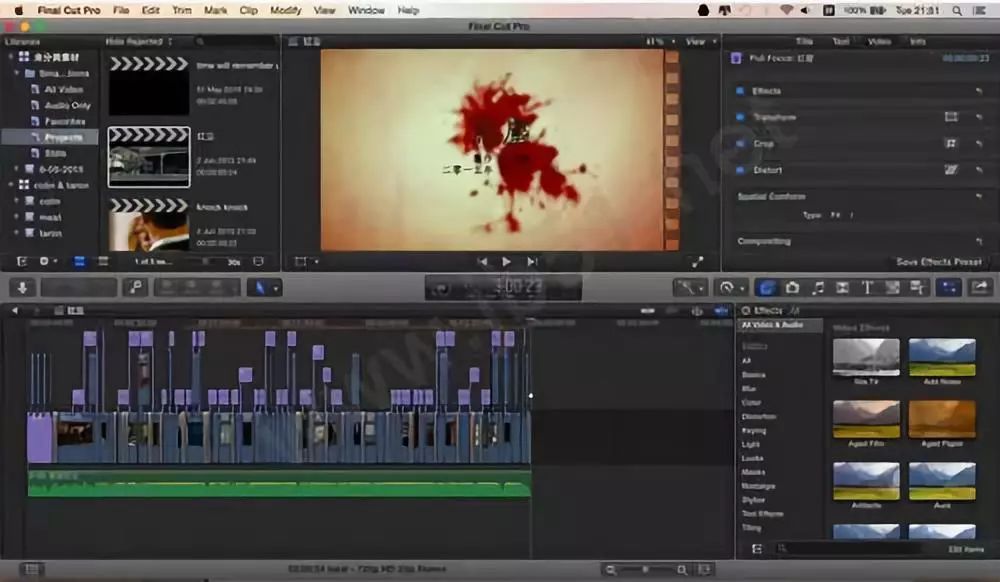Open the Photos browser camera icon
The width and height of the screenshot is (1000, 582).
(x=793, y=287)
